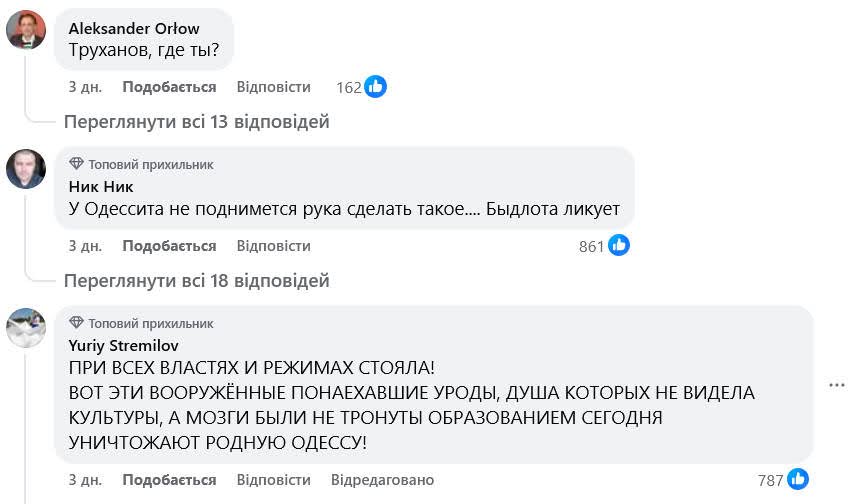The image size is (849, 504).
Task: Reply to Yuriy Stremilov's comment
Action: tap(273, 480)
